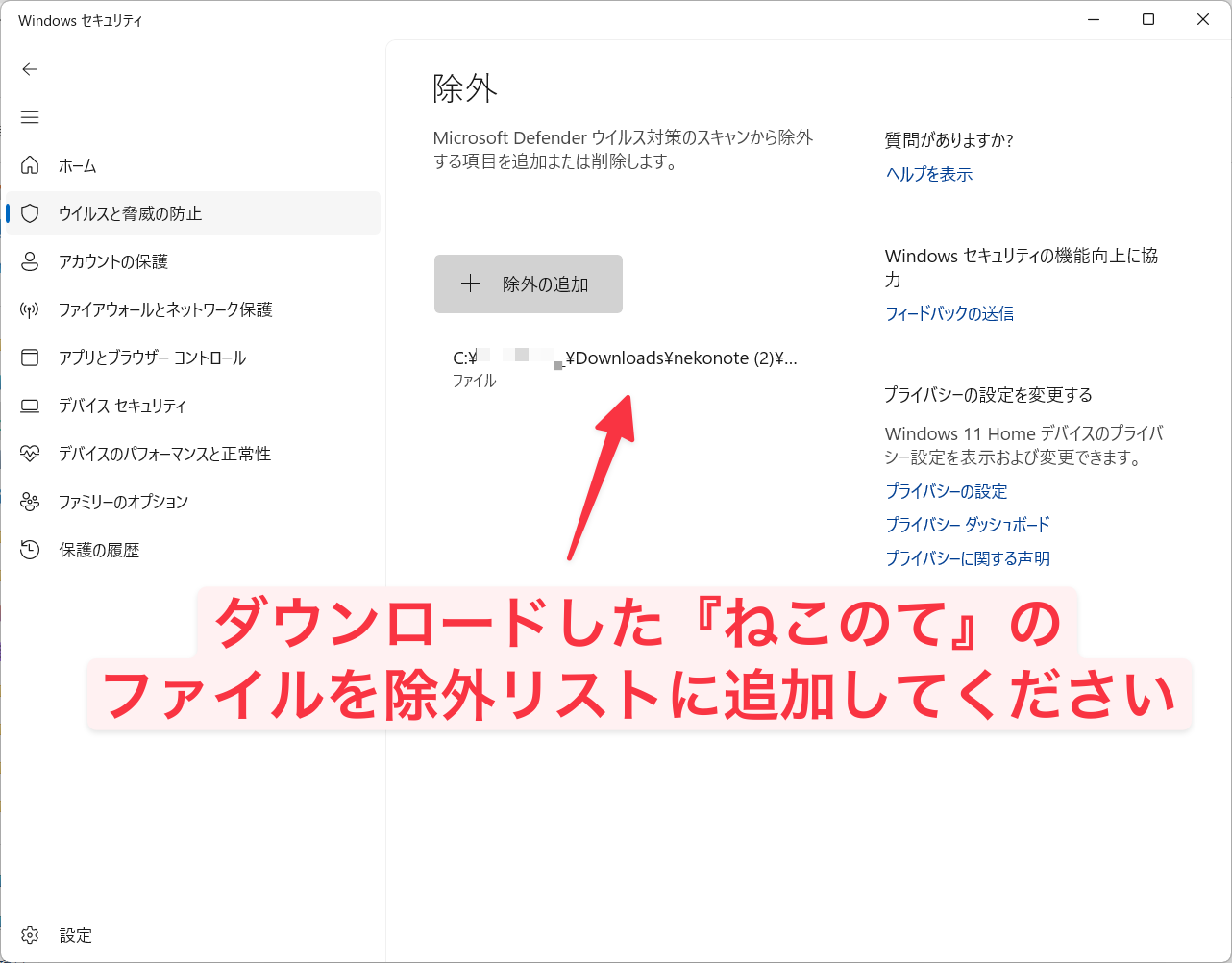Screen dimensions: 1232x963
Task: Open ファミリーのオプション section
Action: [x=192, y=502]
